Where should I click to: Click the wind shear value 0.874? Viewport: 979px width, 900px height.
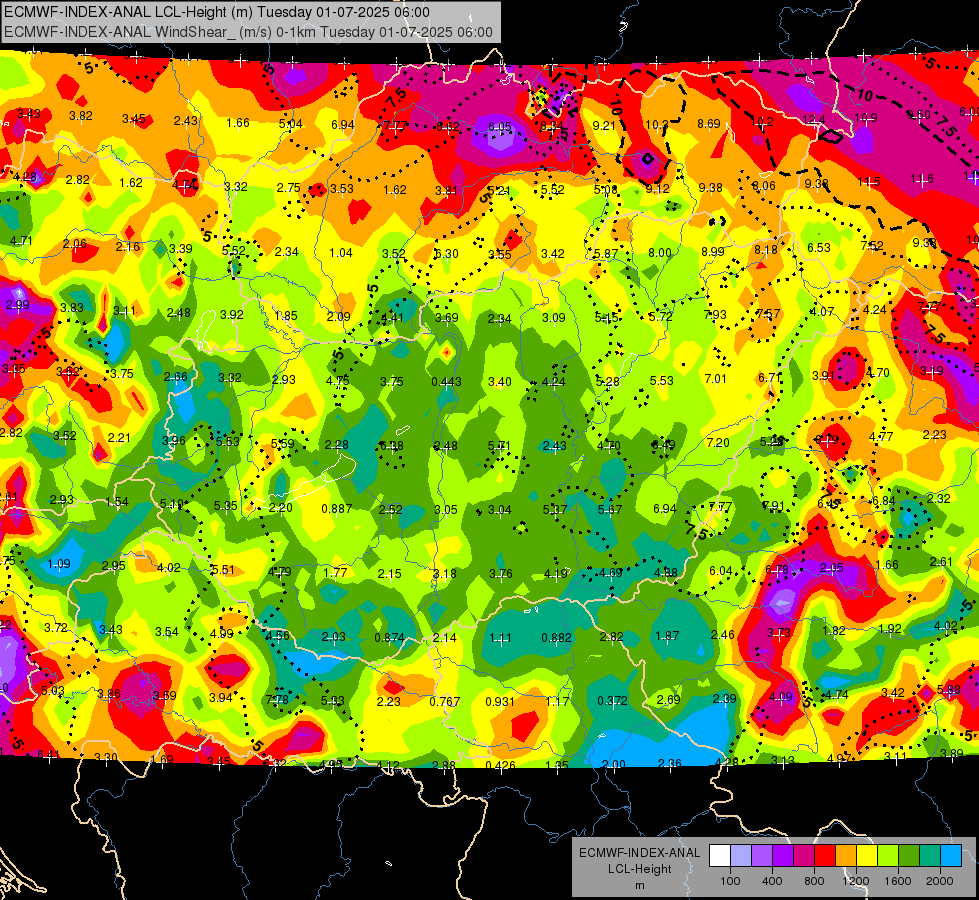click(x=389, y=638)
